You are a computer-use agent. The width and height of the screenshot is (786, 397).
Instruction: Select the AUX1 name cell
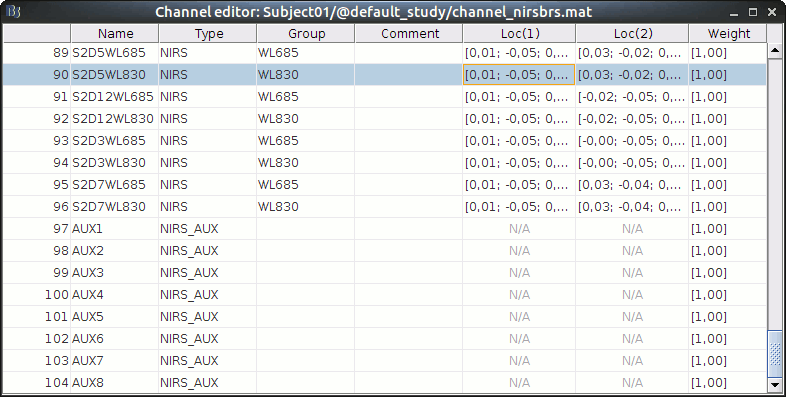click(x=115, y=229)
